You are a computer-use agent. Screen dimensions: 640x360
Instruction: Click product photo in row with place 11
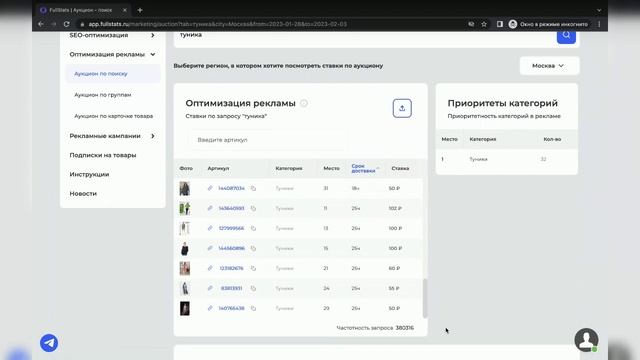[185, 208]
